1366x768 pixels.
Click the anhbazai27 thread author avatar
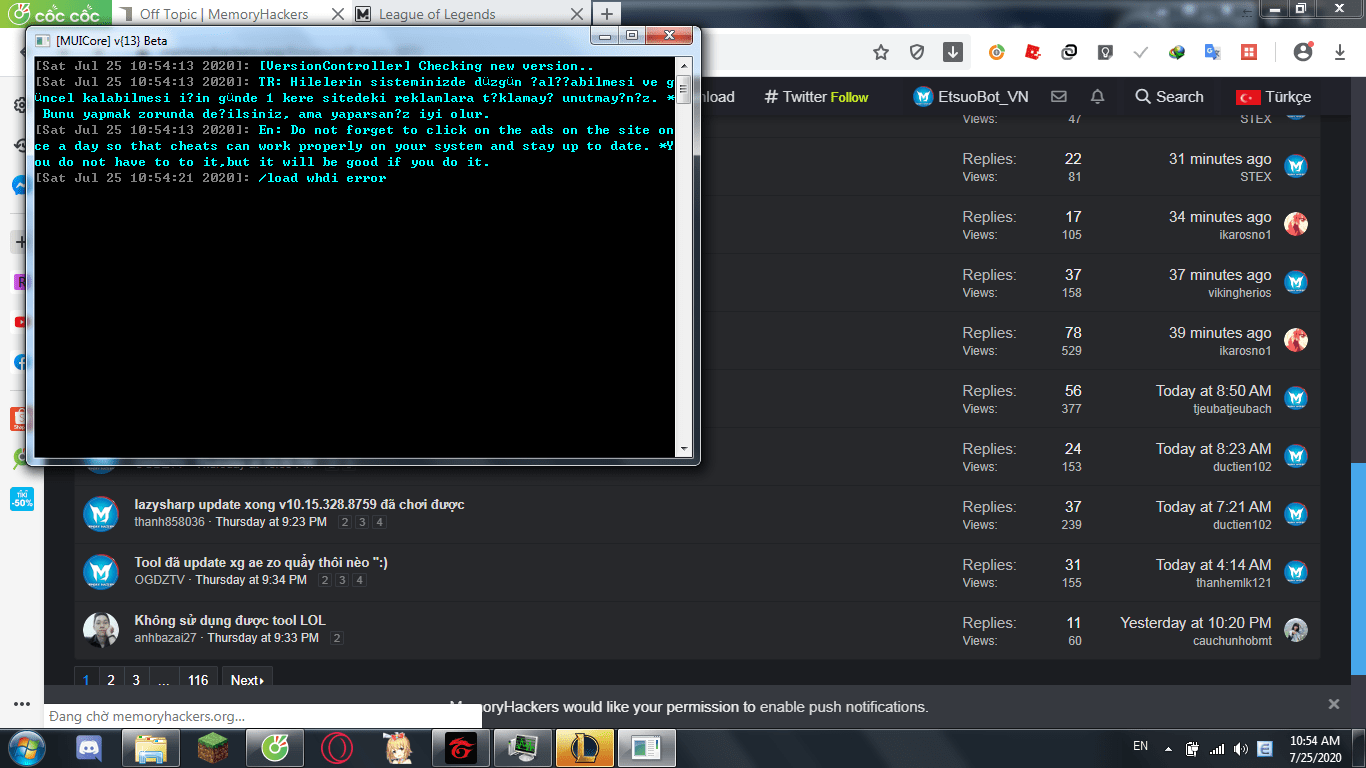click(x=101, y=629)
